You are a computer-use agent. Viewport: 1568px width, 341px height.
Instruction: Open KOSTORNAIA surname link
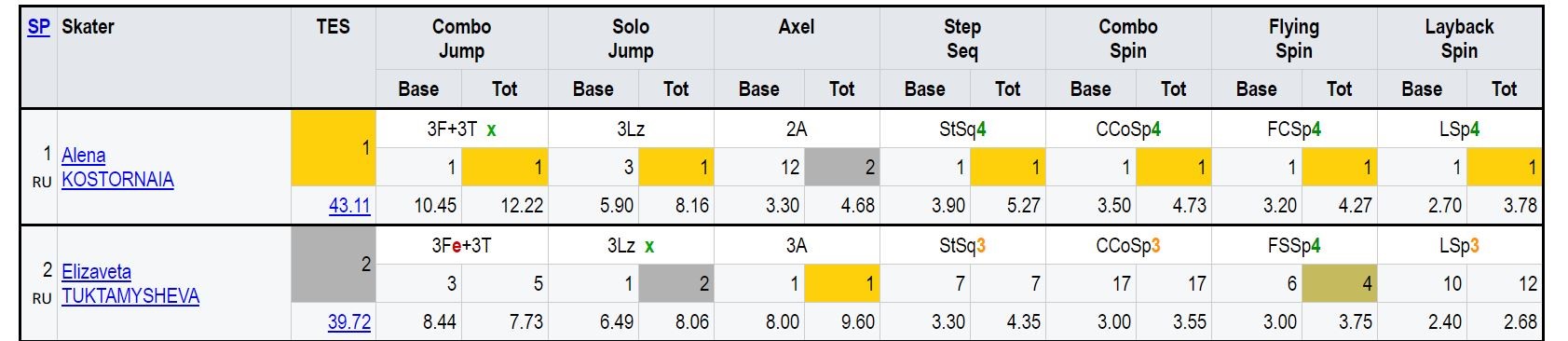point(117,180)
